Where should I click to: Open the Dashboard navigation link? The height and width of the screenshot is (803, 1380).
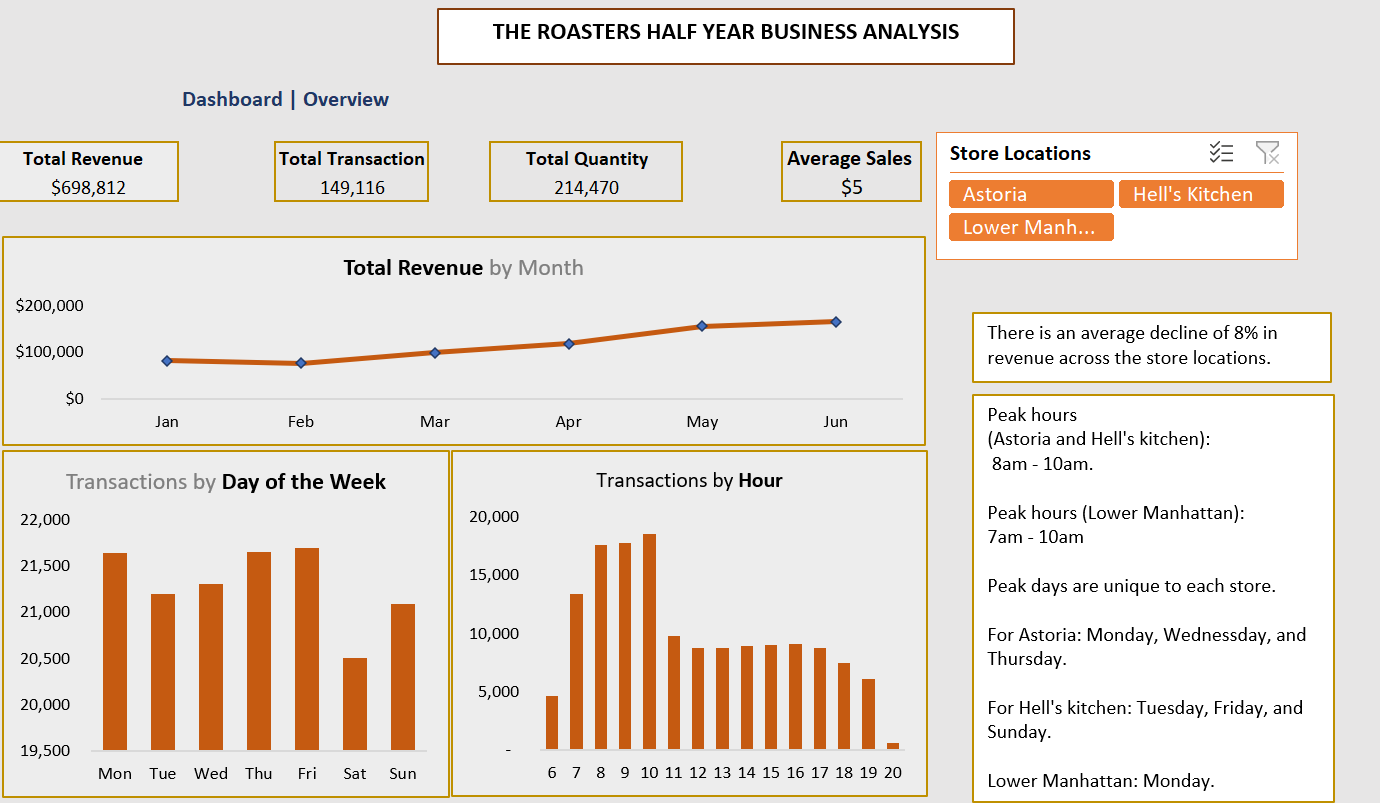click(232, 99)
